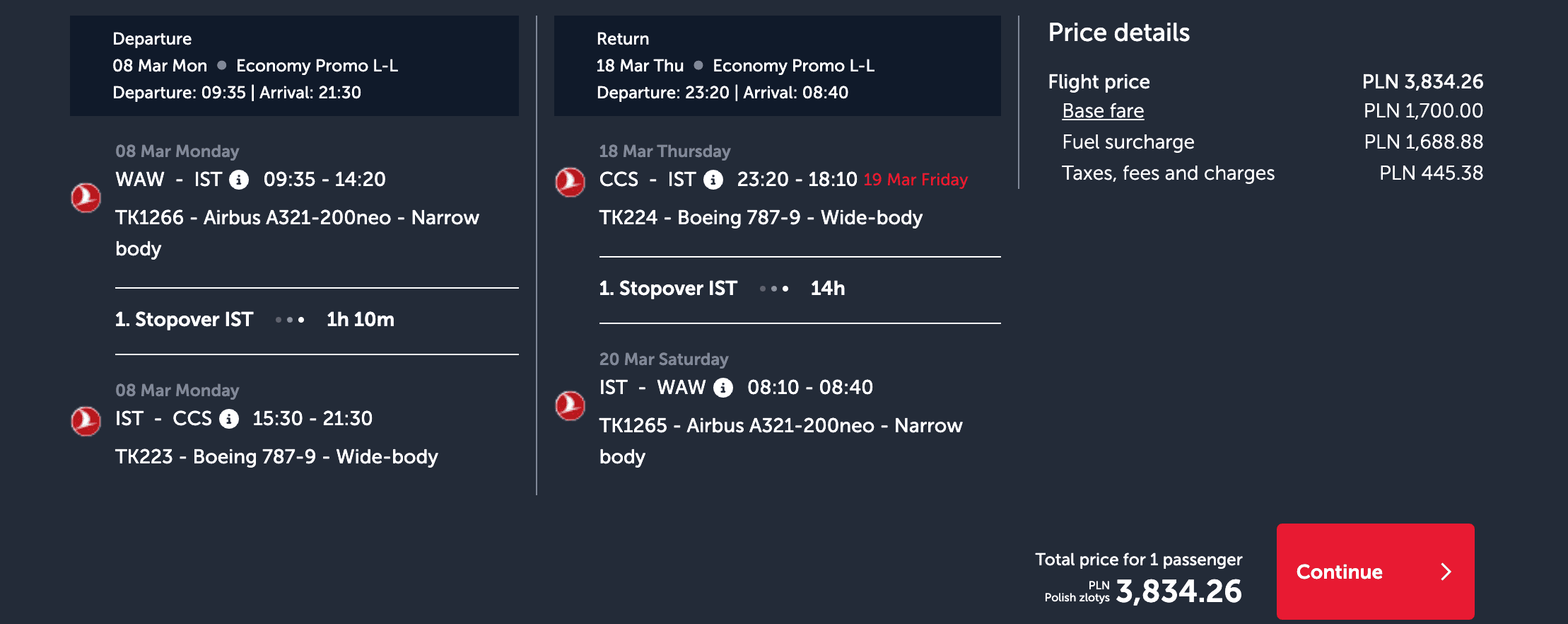Click Turkish Airlines logo beside TK1266 flight

point(86,197)
